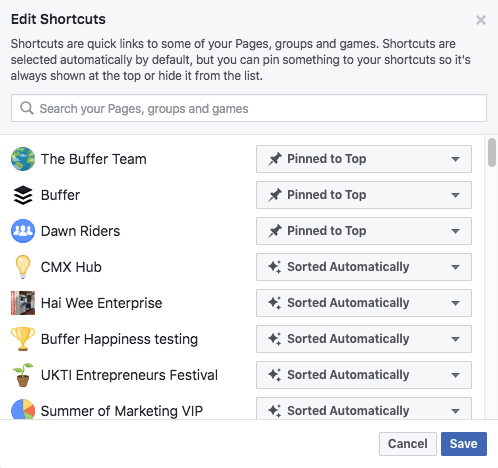The height and width of the screenshot is (468, 498).
Task: Open Pinned to Top dropdown for The Buffer Team
Action: [364, 159]
